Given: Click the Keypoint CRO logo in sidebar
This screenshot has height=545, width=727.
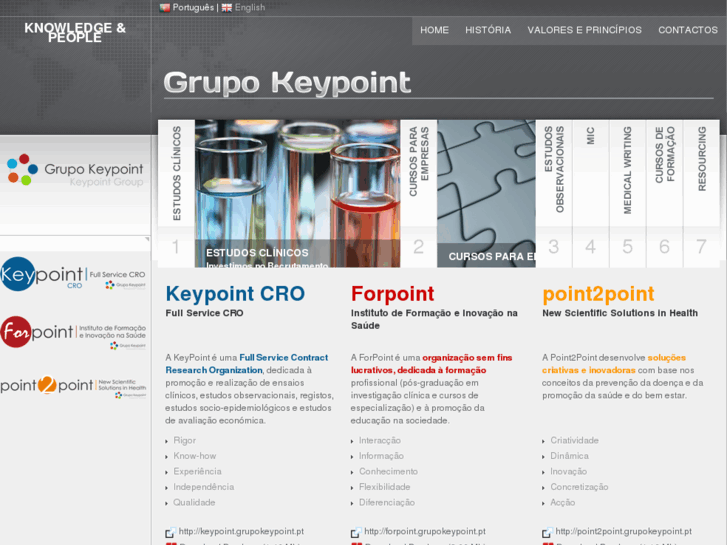Looking at the screenshot, I should [73, 274].
